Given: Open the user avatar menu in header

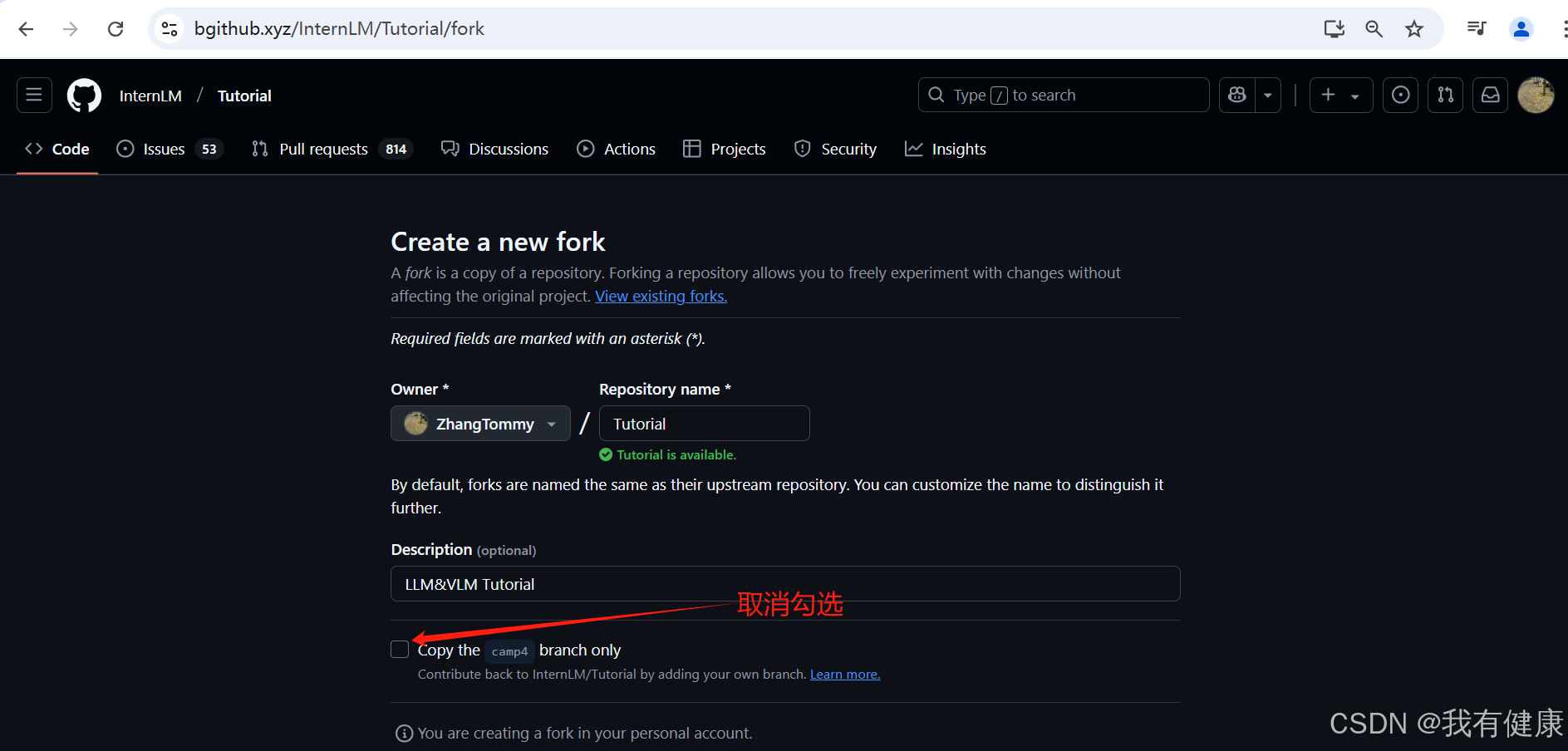Looking at the screenshot, I should (x=1536, y=95).
